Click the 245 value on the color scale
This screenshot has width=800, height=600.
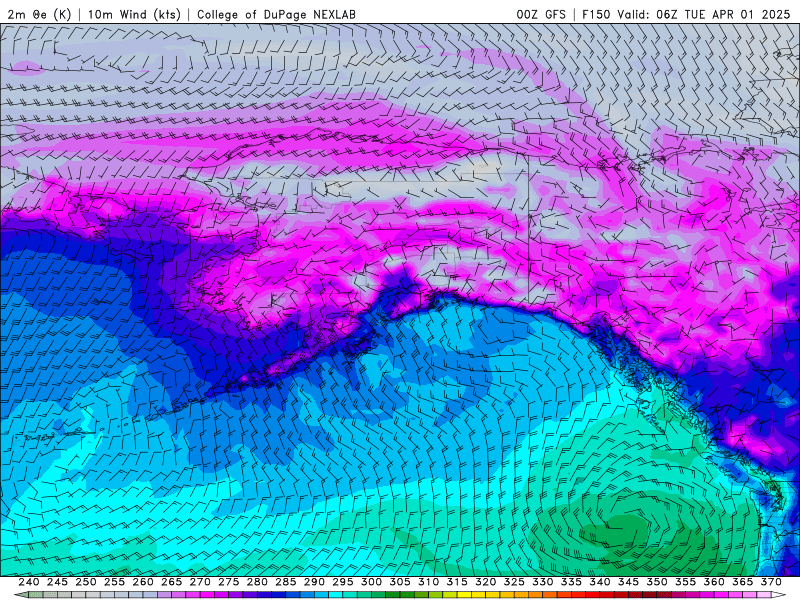coord(57,582)
